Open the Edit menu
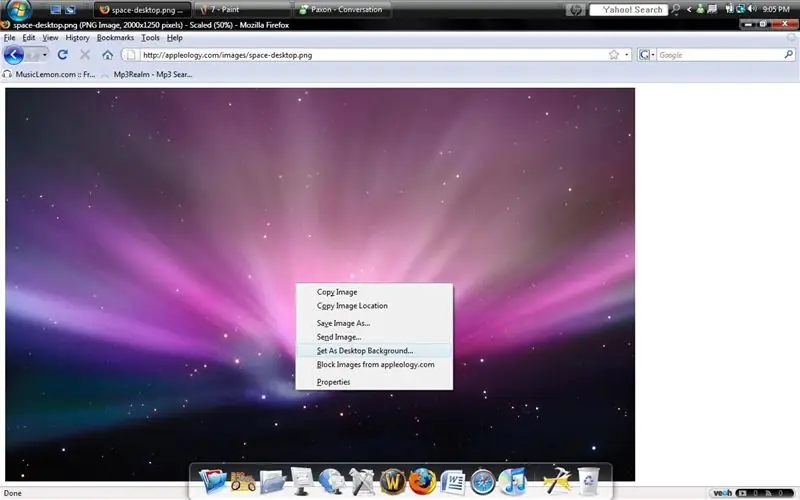800x500 pixels. [x=29, y=38]
